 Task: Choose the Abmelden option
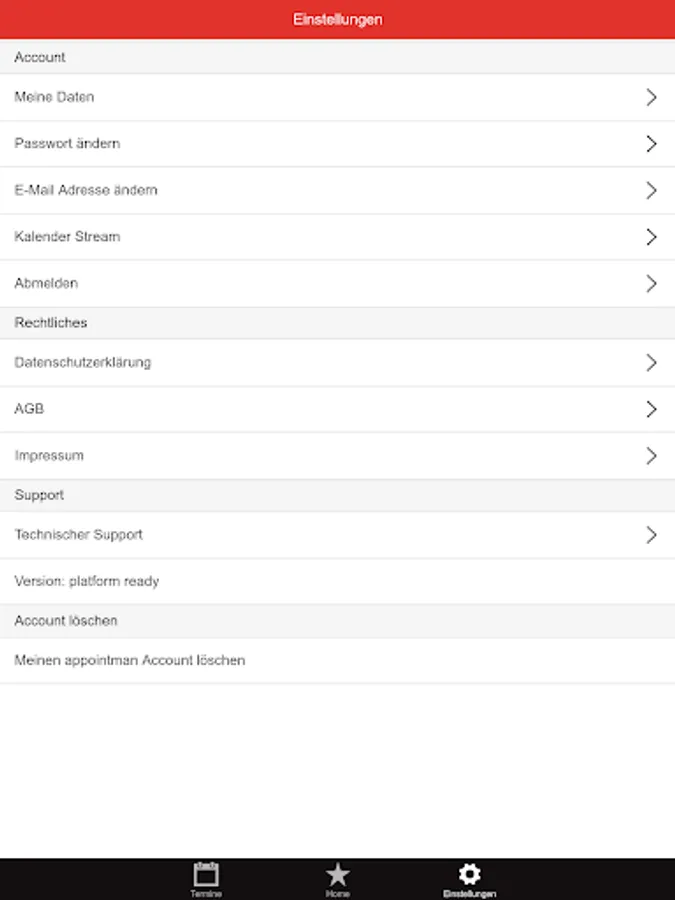coord(338,283)
